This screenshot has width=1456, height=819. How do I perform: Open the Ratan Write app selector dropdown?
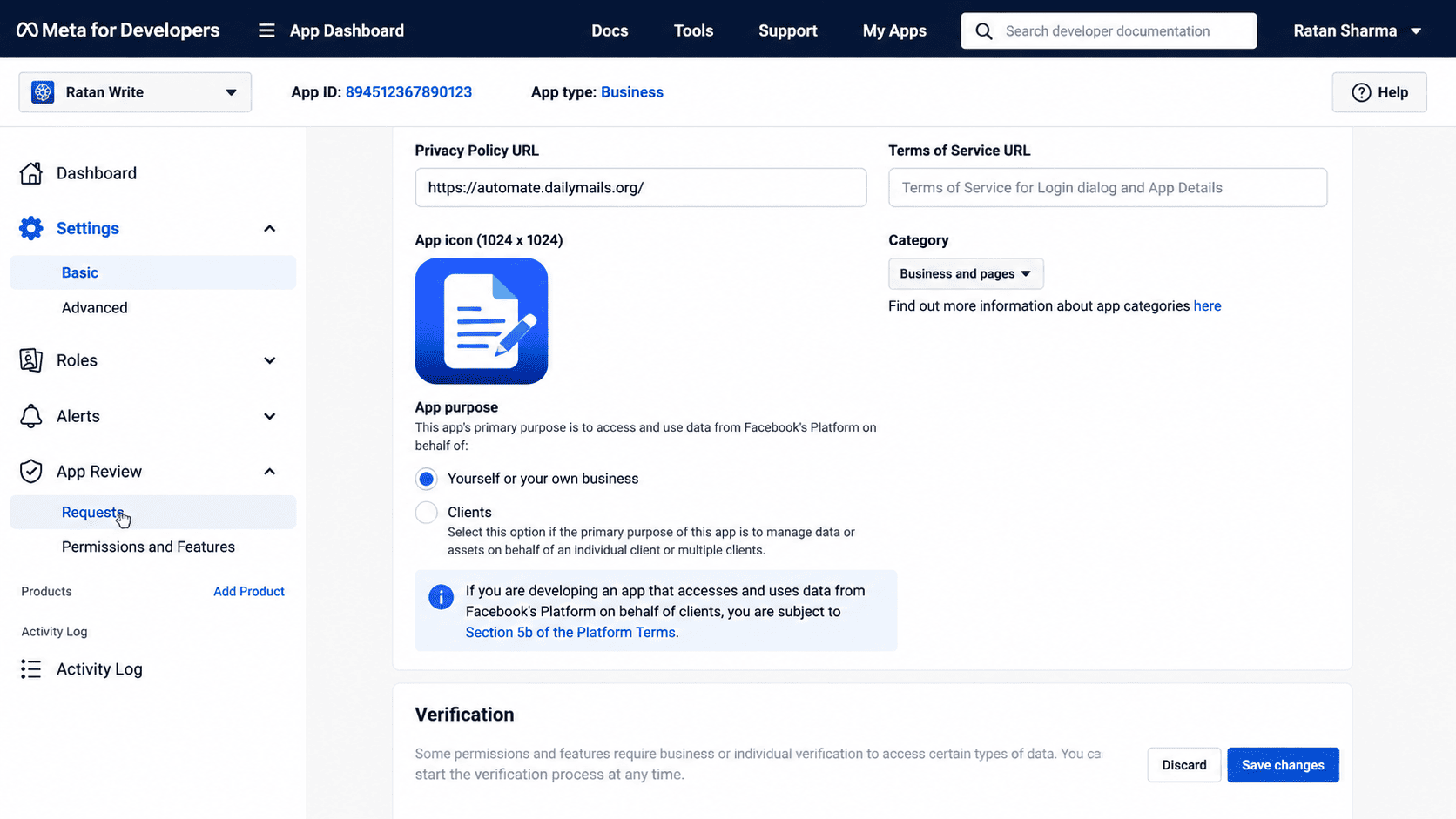135,92
